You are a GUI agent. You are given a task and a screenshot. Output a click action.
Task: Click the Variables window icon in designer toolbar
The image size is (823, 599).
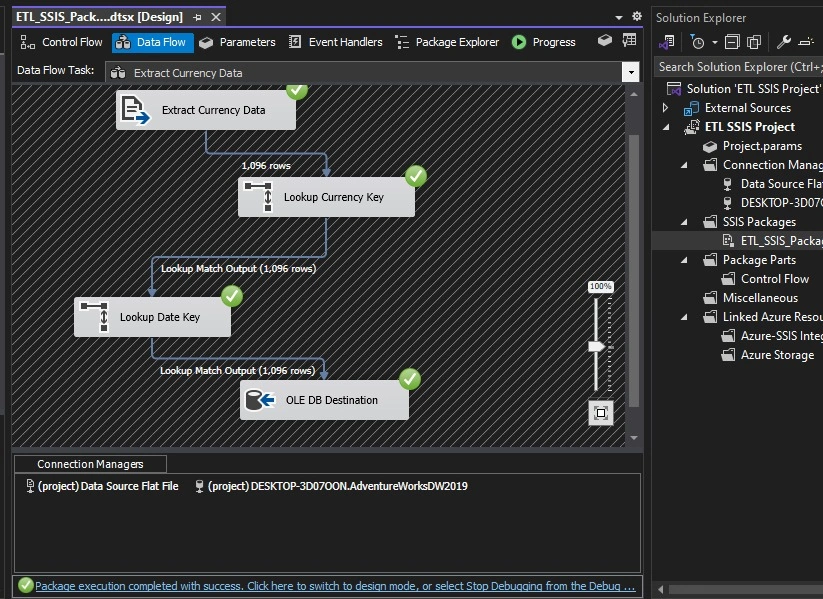629,40
